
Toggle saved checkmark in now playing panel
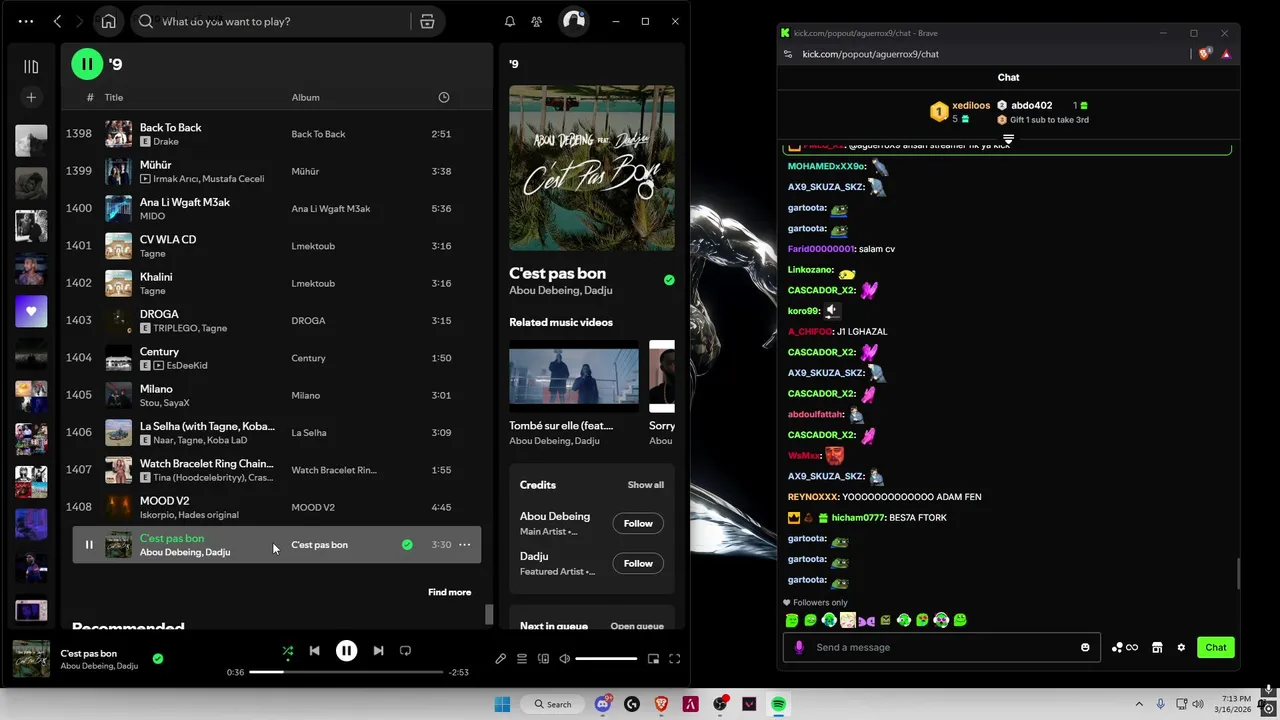pos(669,280)
